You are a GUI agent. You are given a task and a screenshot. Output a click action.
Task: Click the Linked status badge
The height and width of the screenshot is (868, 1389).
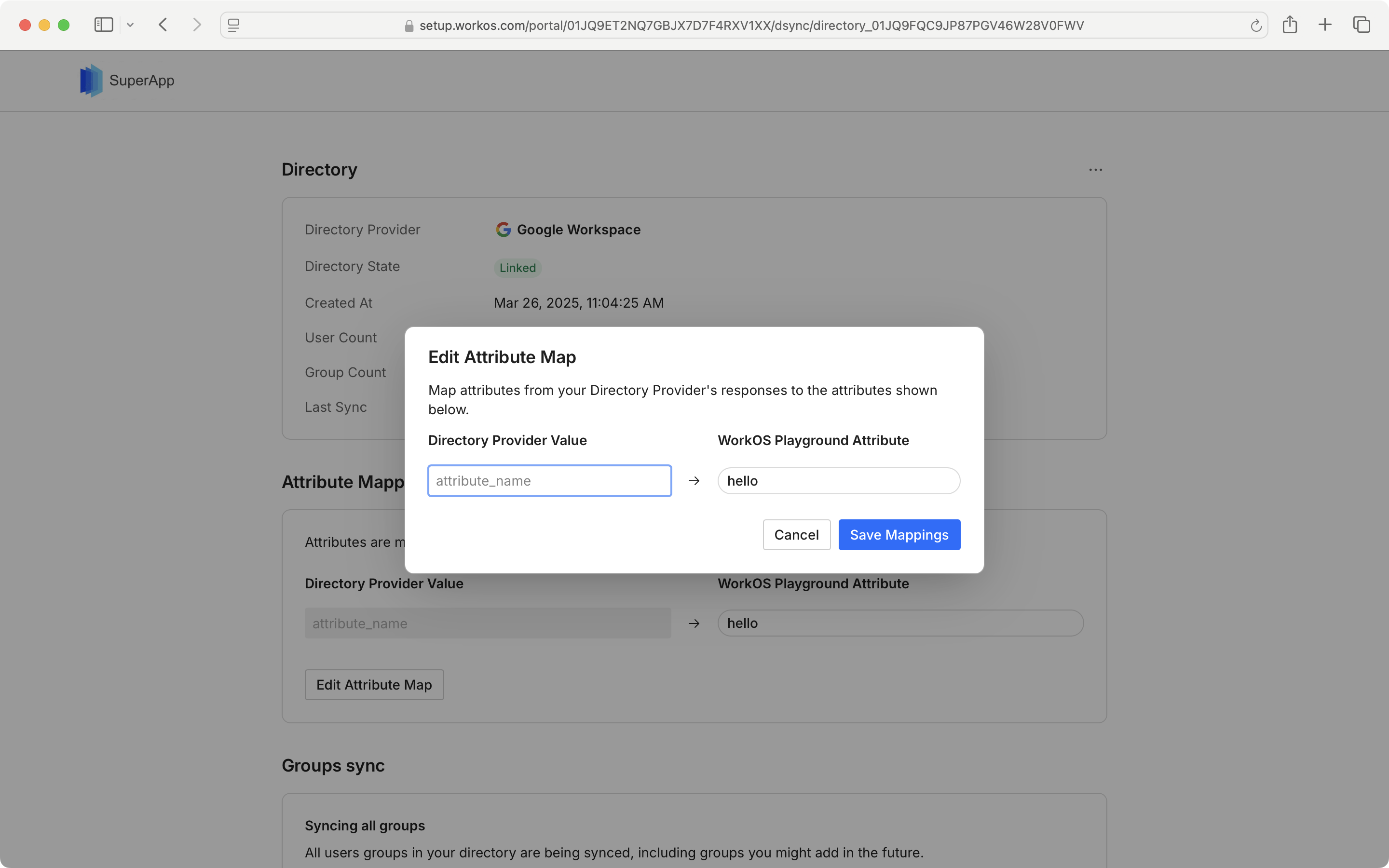tap(517, 268)
